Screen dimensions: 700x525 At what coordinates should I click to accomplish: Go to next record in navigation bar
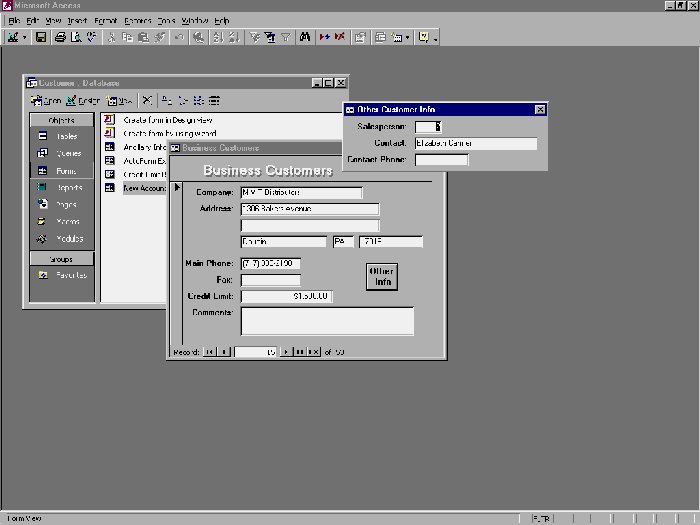(x=286, y=352)
